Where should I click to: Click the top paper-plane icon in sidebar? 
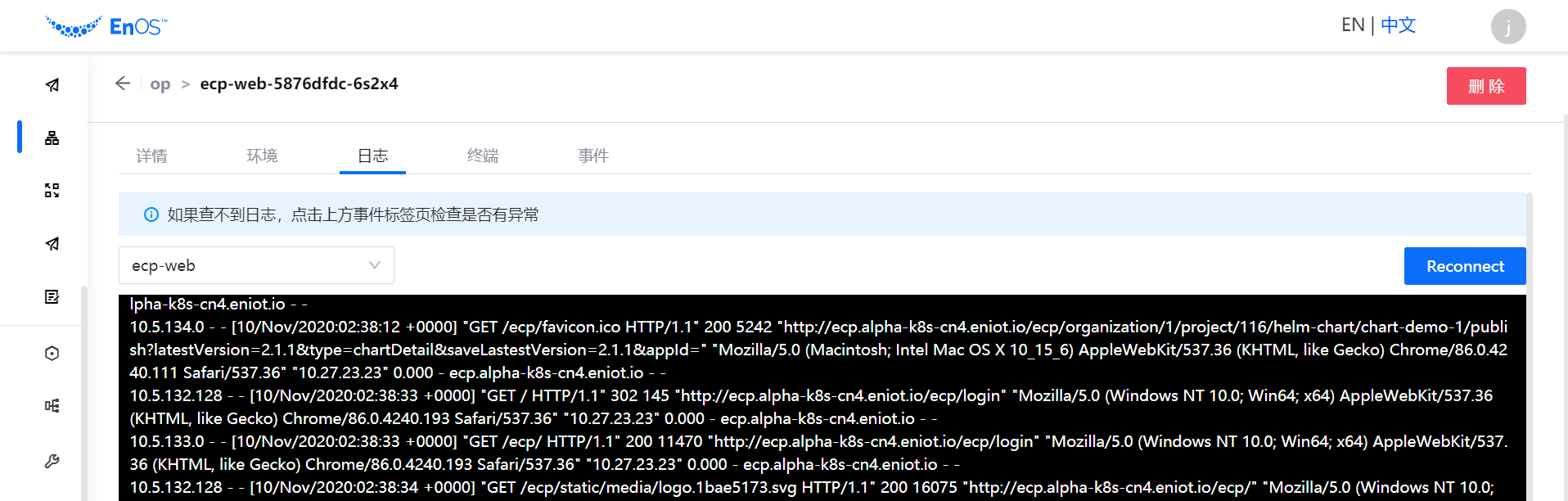[x=52, y=85]
